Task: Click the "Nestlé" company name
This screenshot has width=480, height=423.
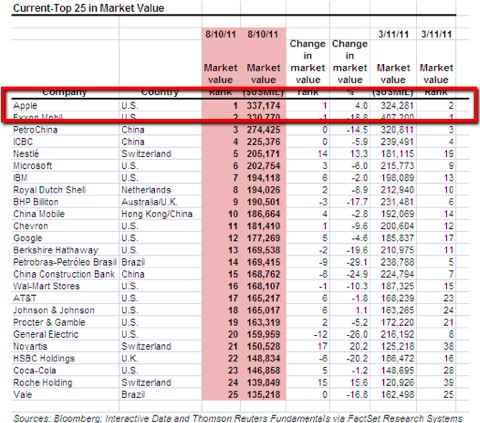Action: tap(26, 154)
